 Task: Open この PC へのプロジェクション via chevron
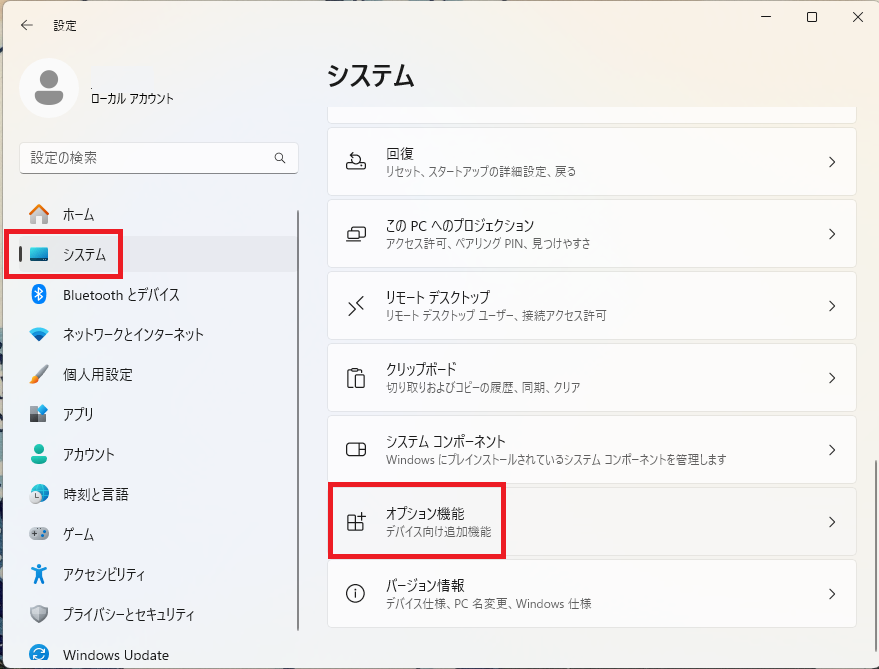tap(832, 234)
